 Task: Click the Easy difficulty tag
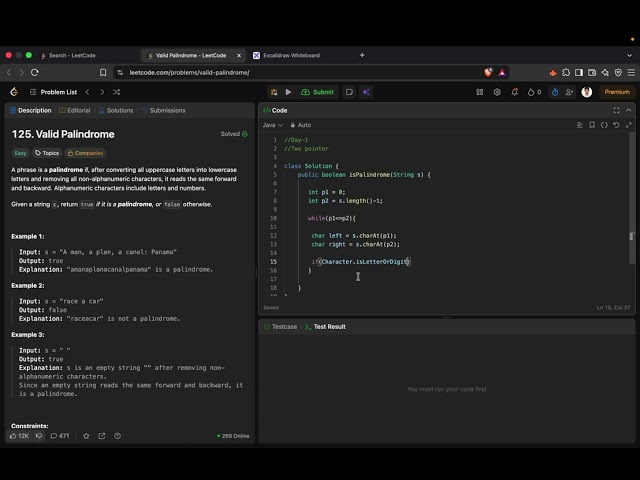coord(20,153)
